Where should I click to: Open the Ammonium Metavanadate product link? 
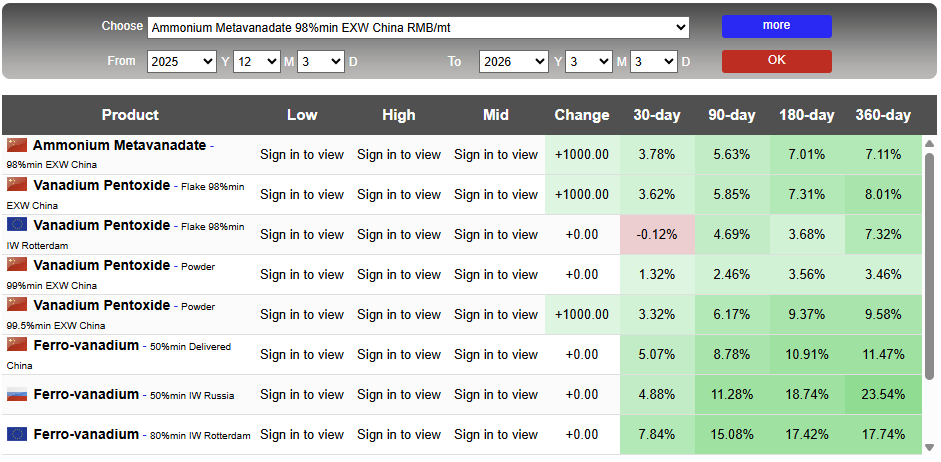tap(119, 145)
